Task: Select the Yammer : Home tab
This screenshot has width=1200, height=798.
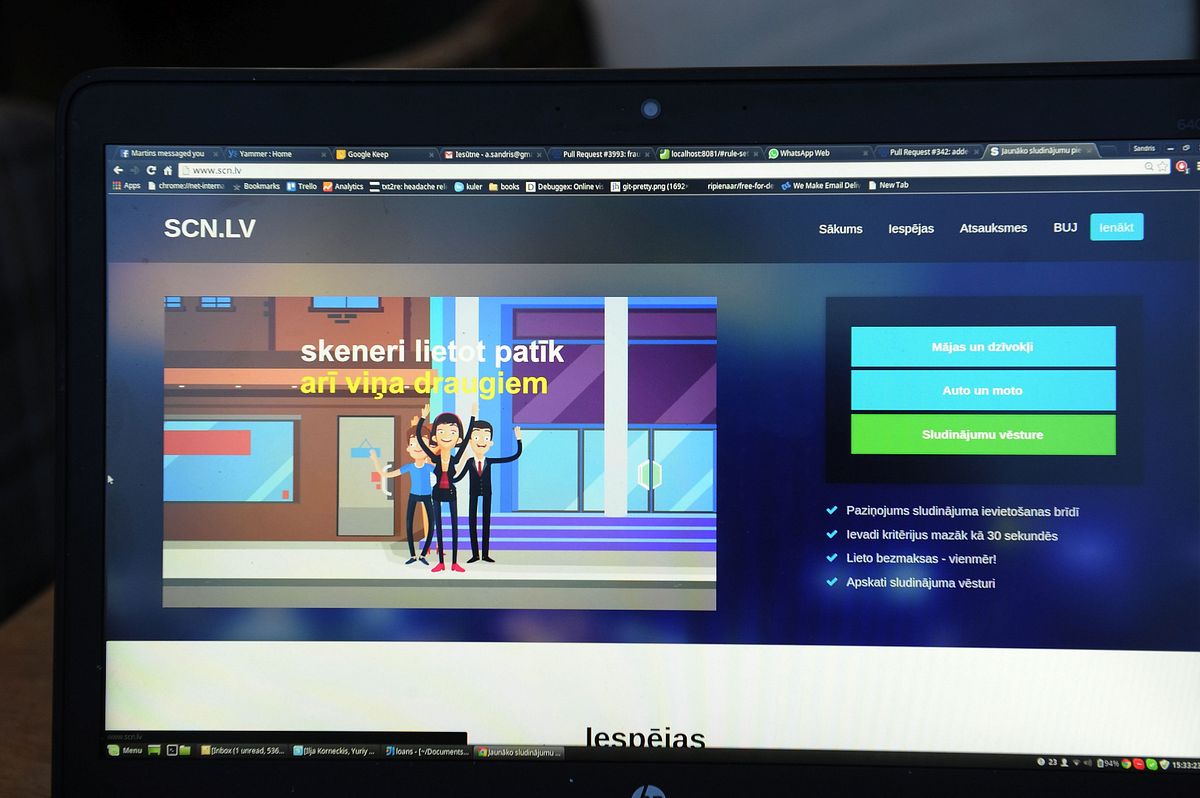Action: coord(274,154)
